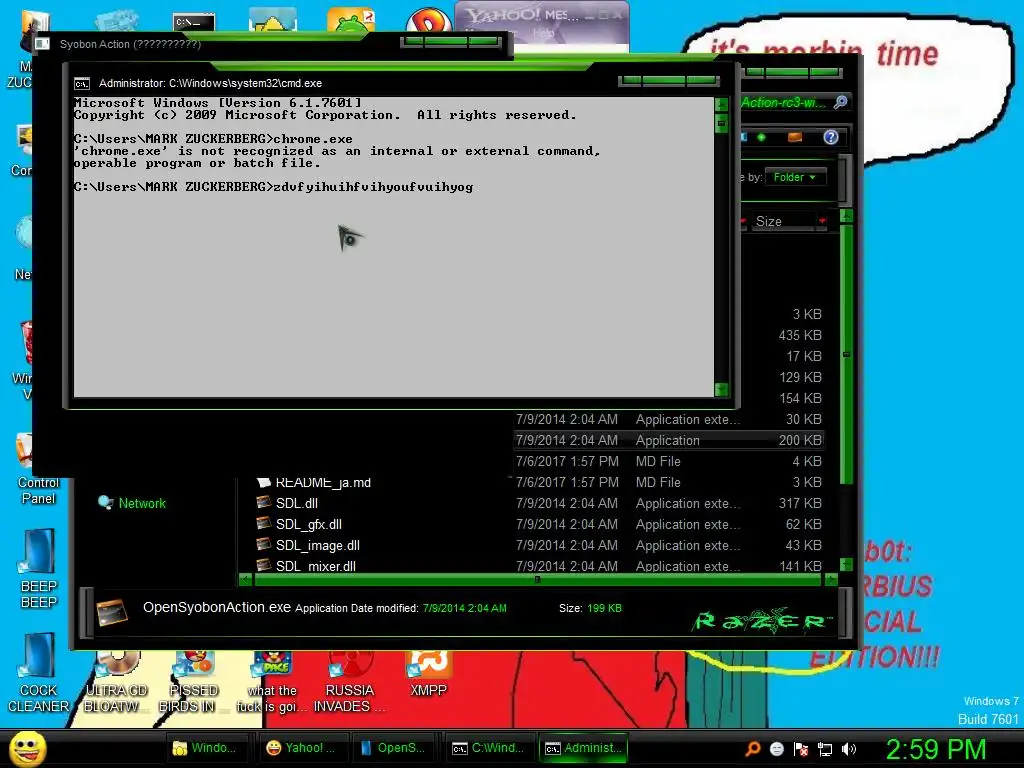Open the network tray icon
The height and width of the screenshot is (768, 1024).
(825, 748)
